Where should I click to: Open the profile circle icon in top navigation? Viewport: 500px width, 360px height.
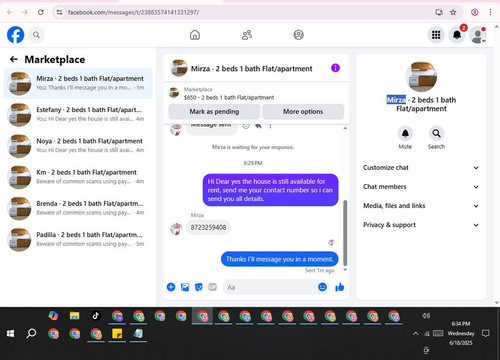tap(298, 35)
